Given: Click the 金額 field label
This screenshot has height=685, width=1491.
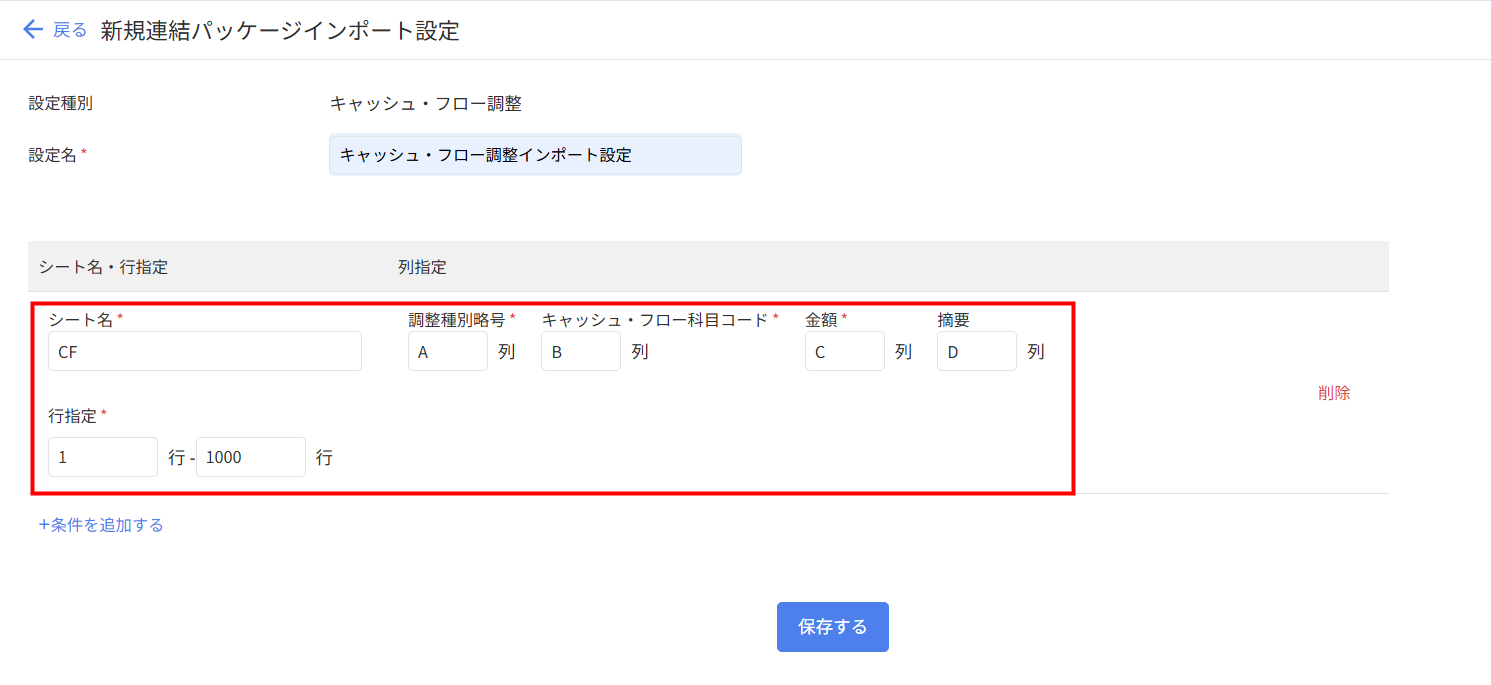Looking at the screenshot, I should 821,320.
